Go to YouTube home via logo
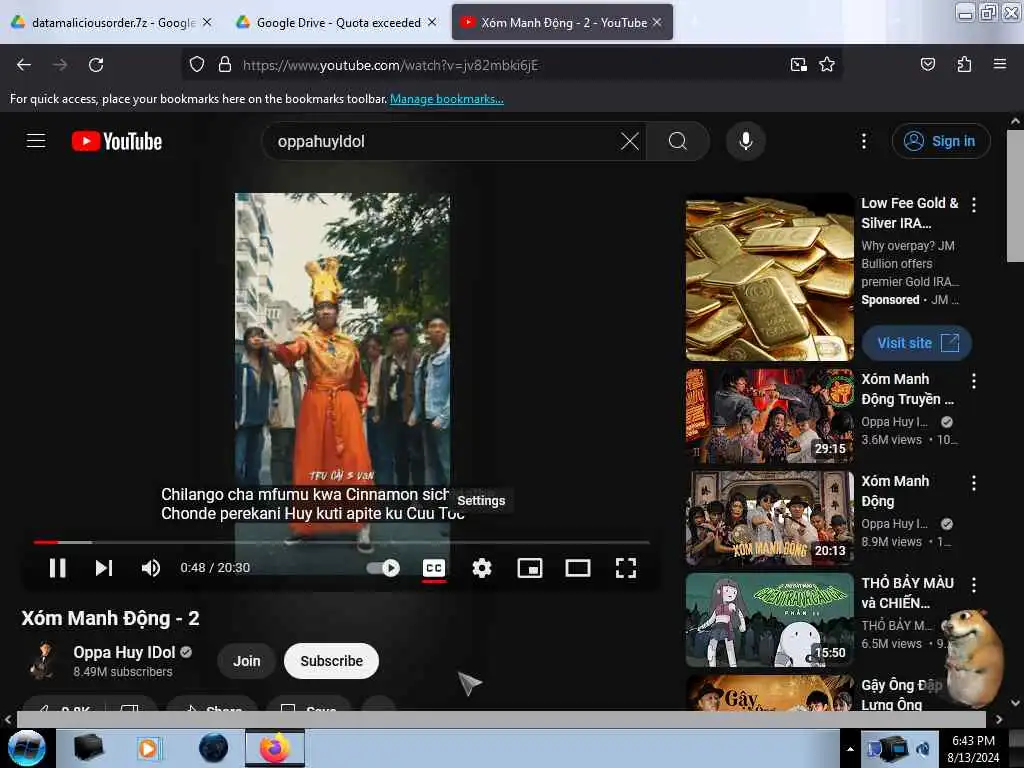Viewport: 1024px width, 768px height. pos(117,141)
